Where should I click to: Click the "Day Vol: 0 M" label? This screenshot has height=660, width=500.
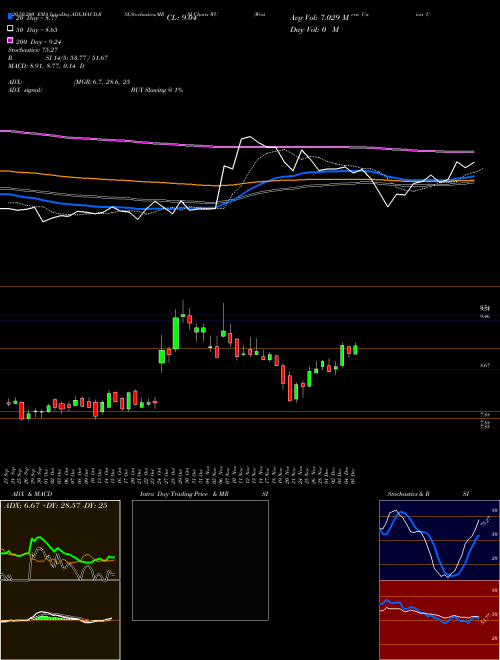coord(314,29)
